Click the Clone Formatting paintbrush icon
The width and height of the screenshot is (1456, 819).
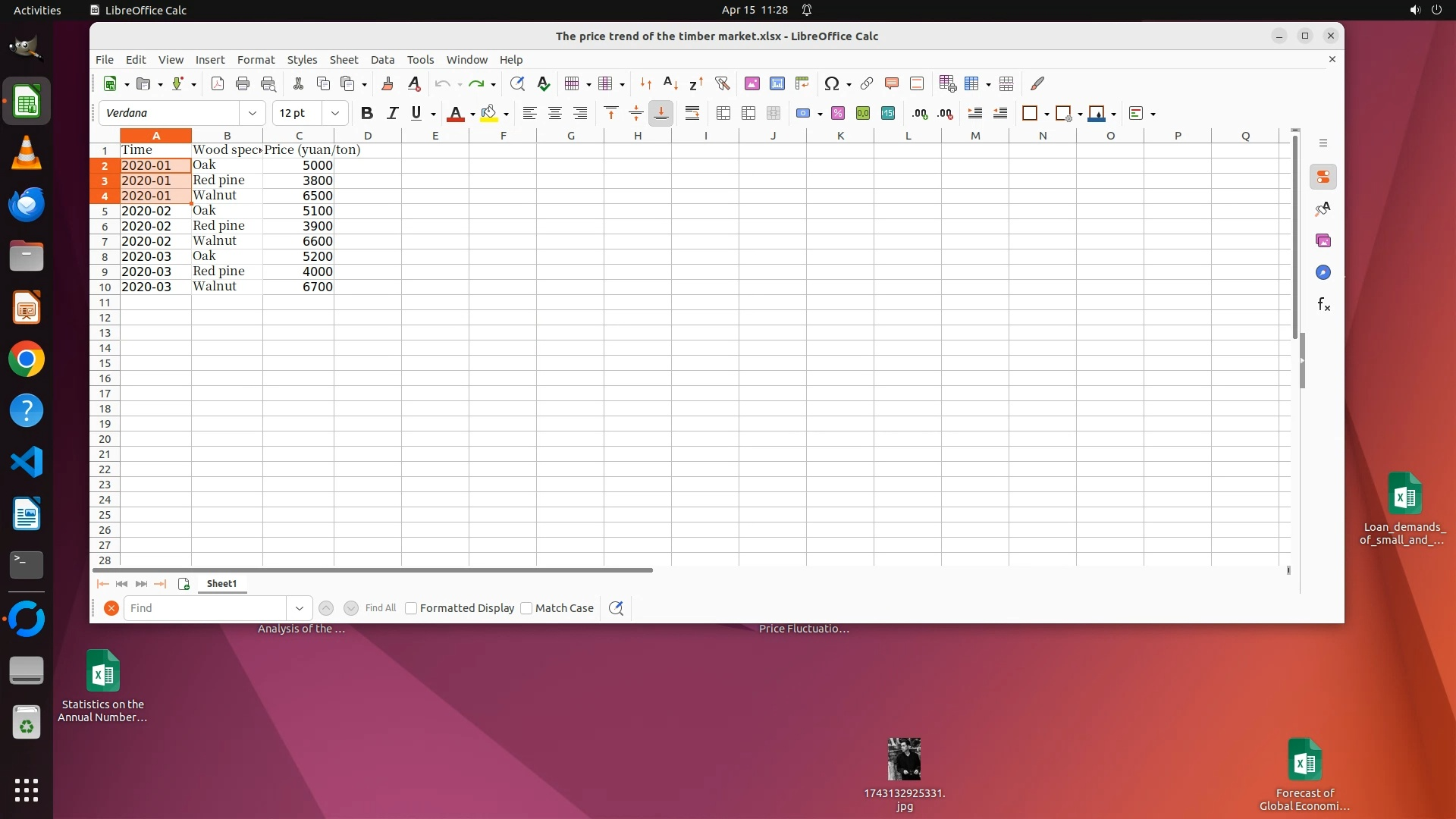pos(388,83)
